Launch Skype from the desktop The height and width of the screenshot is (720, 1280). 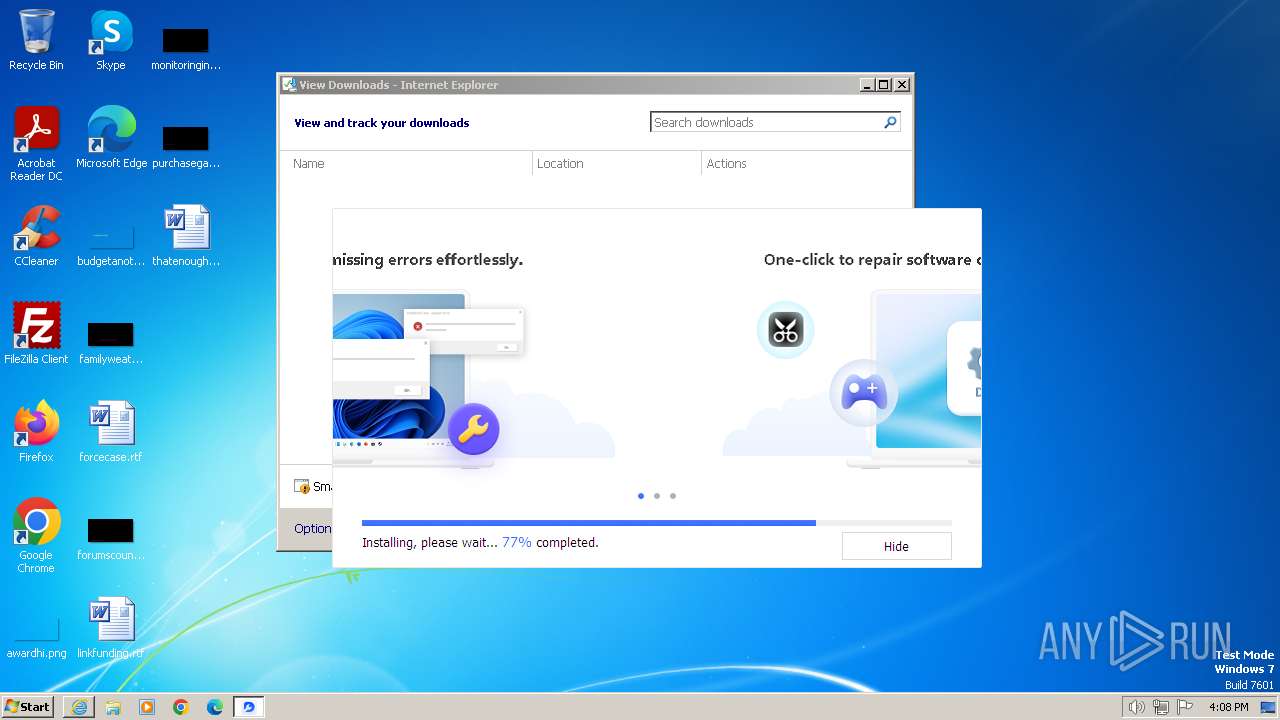point(110,40)
